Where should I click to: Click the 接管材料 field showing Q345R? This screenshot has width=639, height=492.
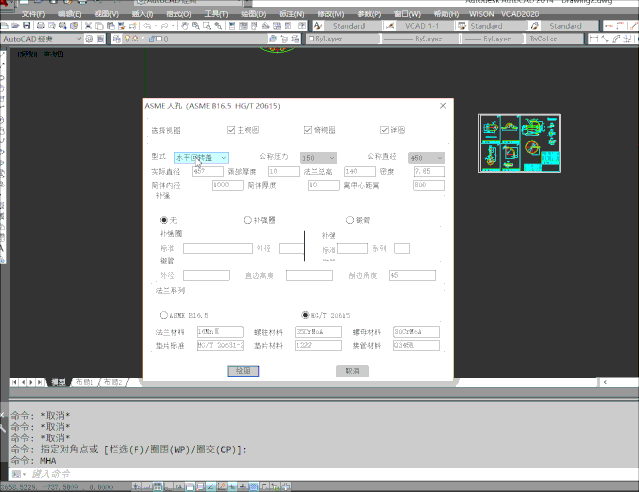coord(416,346)
